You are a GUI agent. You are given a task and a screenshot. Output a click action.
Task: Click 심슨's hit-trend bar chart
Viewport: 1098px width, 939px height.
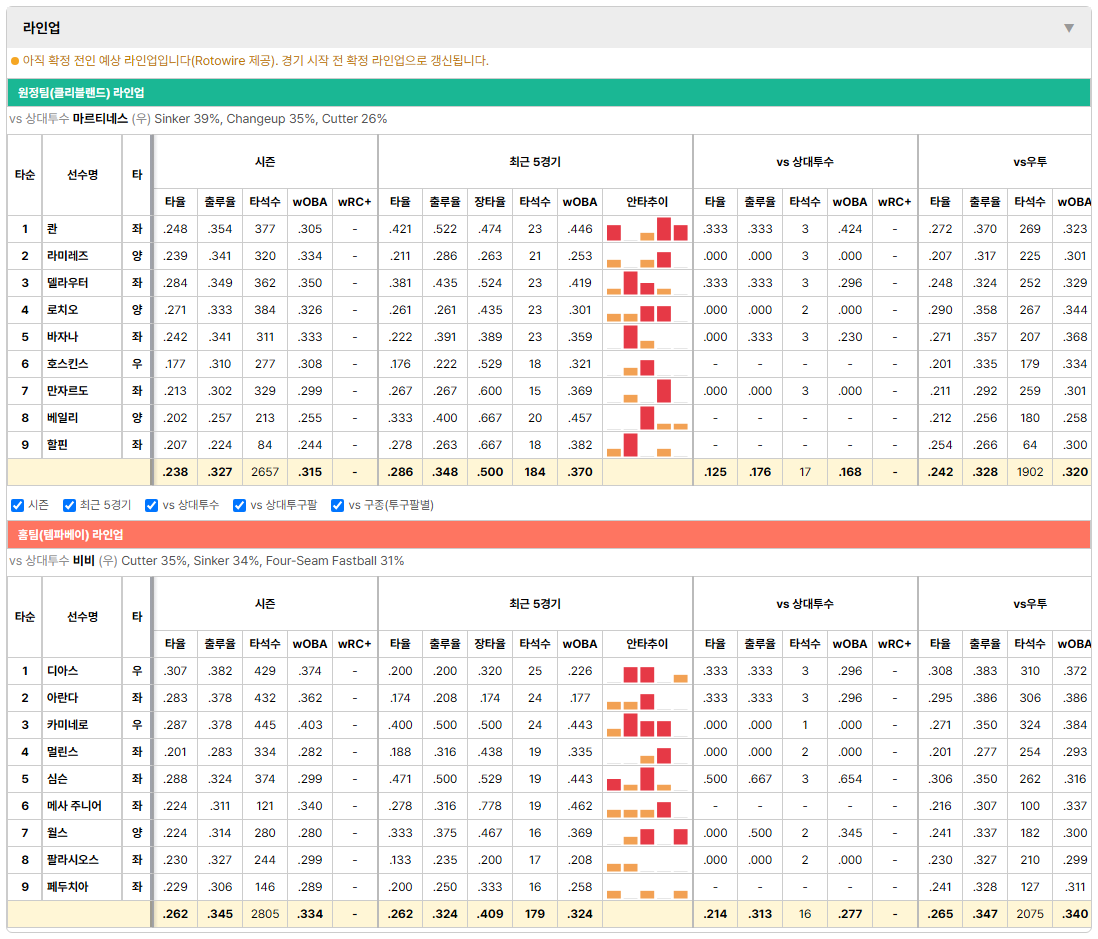(x=647, y=779)
